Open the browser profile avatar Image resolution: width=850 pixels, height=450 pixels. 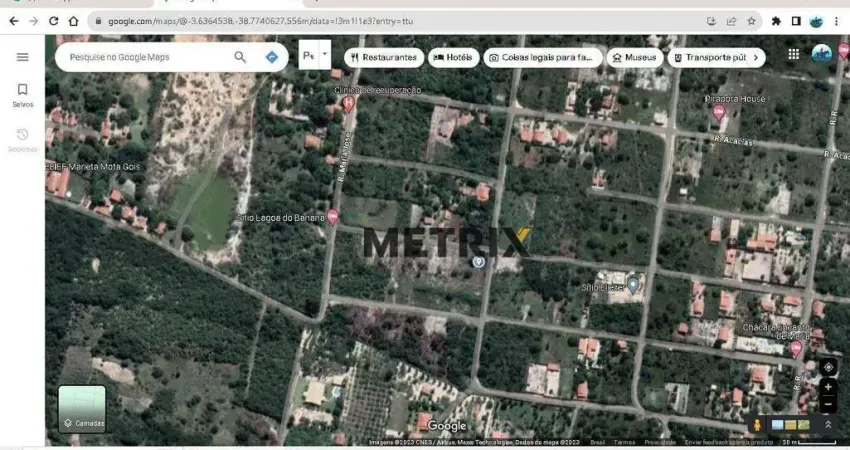pyautogui.click(x=816, y=21)
